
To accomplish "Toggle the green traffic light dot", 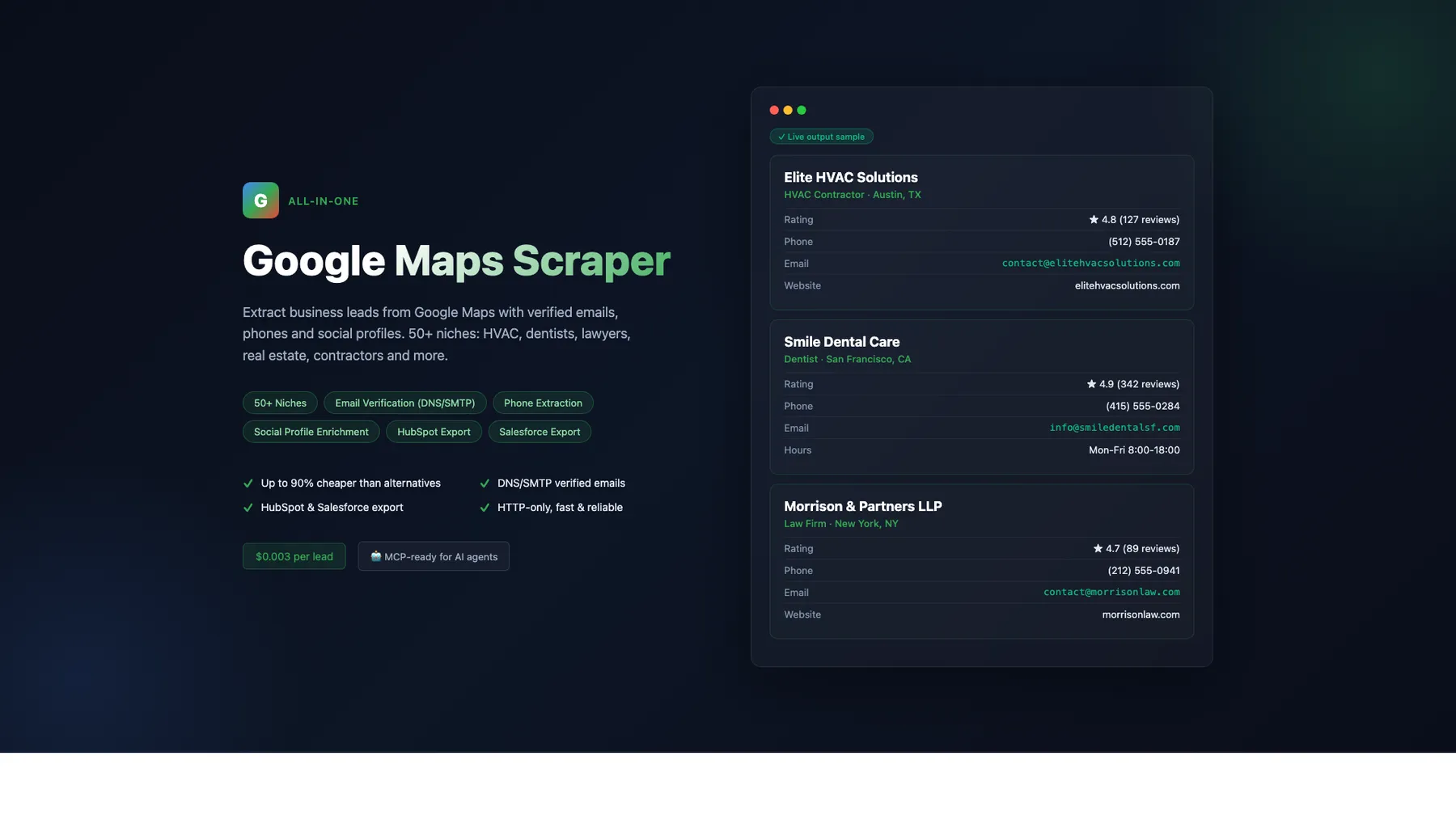I will coord(802,109).
